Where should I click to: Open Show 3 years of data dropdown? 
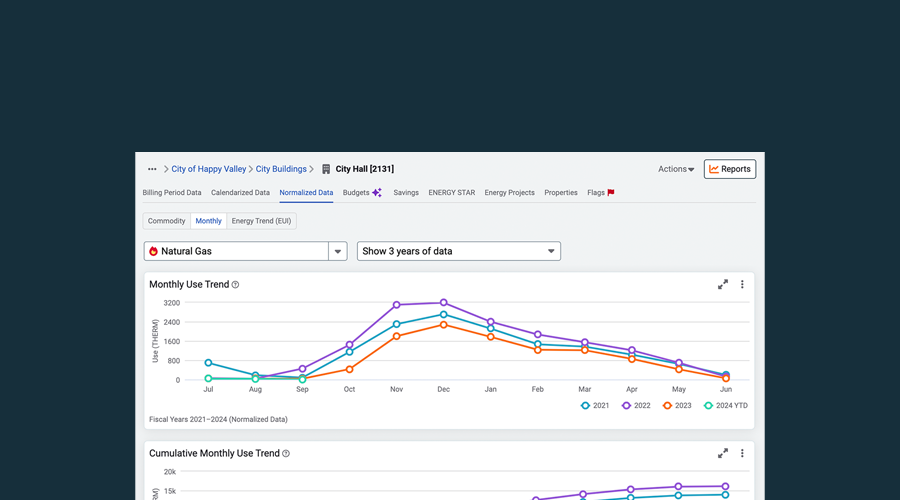tap(458, 252)
